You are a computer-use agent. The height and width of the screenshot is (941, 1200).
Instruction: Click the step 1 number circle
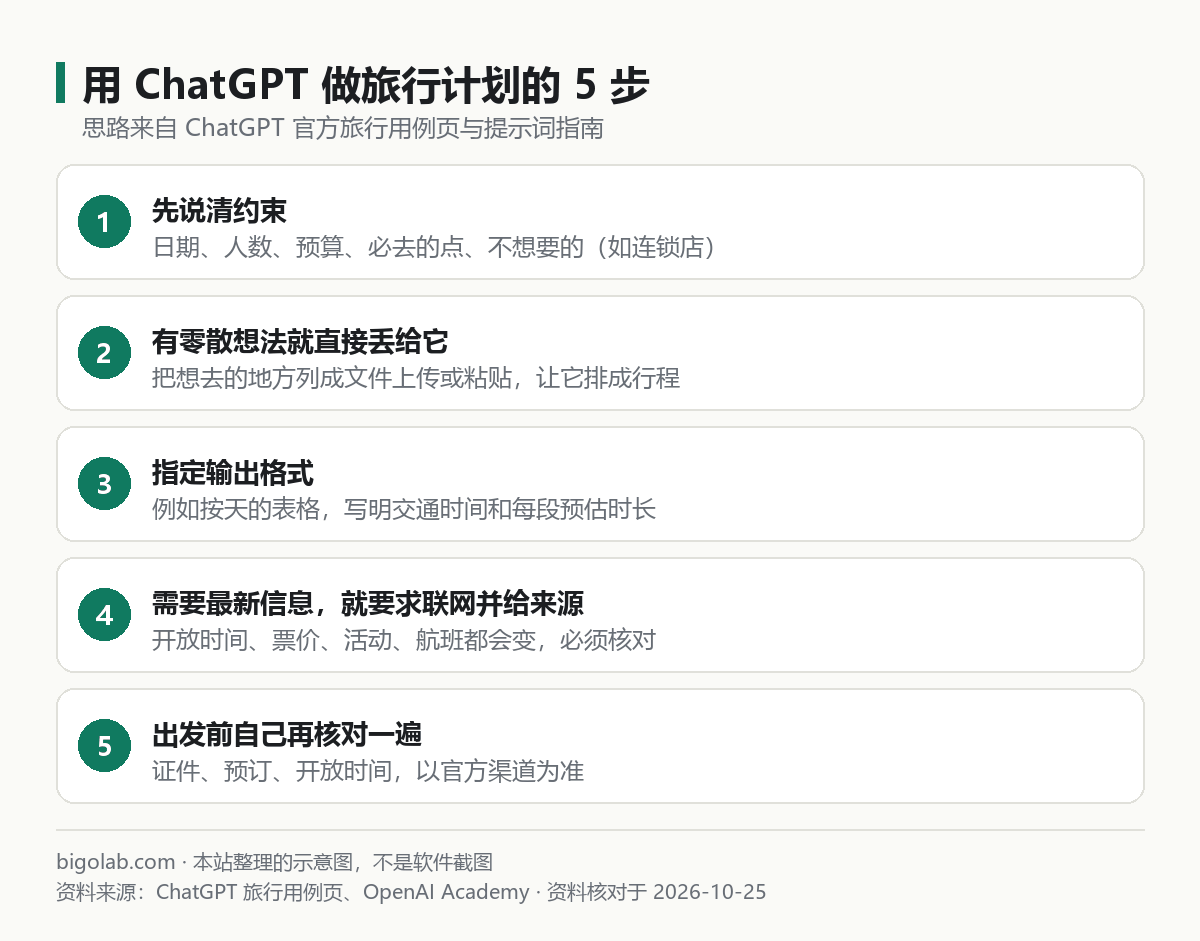[105, 222]
